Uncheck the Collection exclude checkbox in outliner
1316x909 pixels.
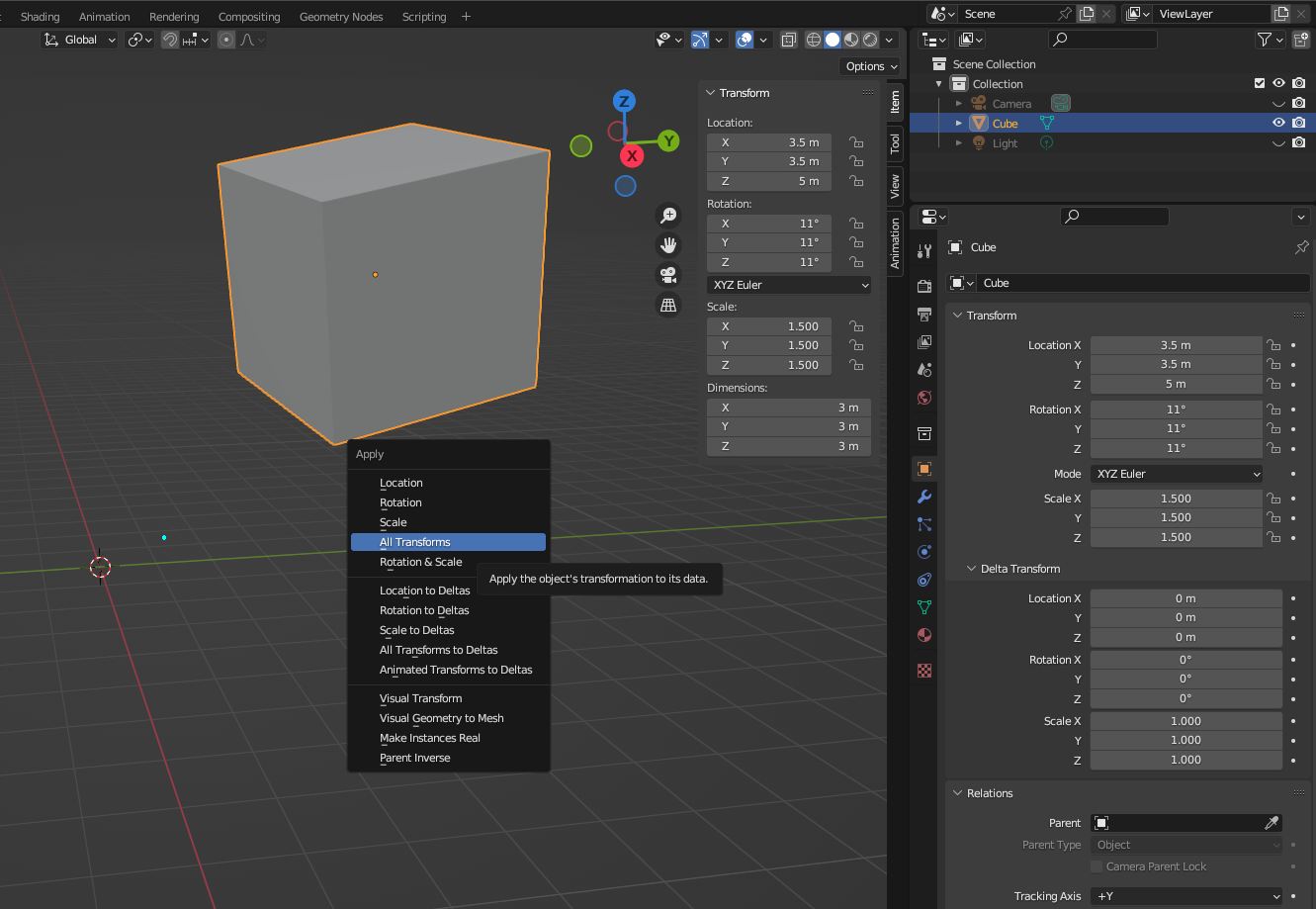[x=1259, y=84]
